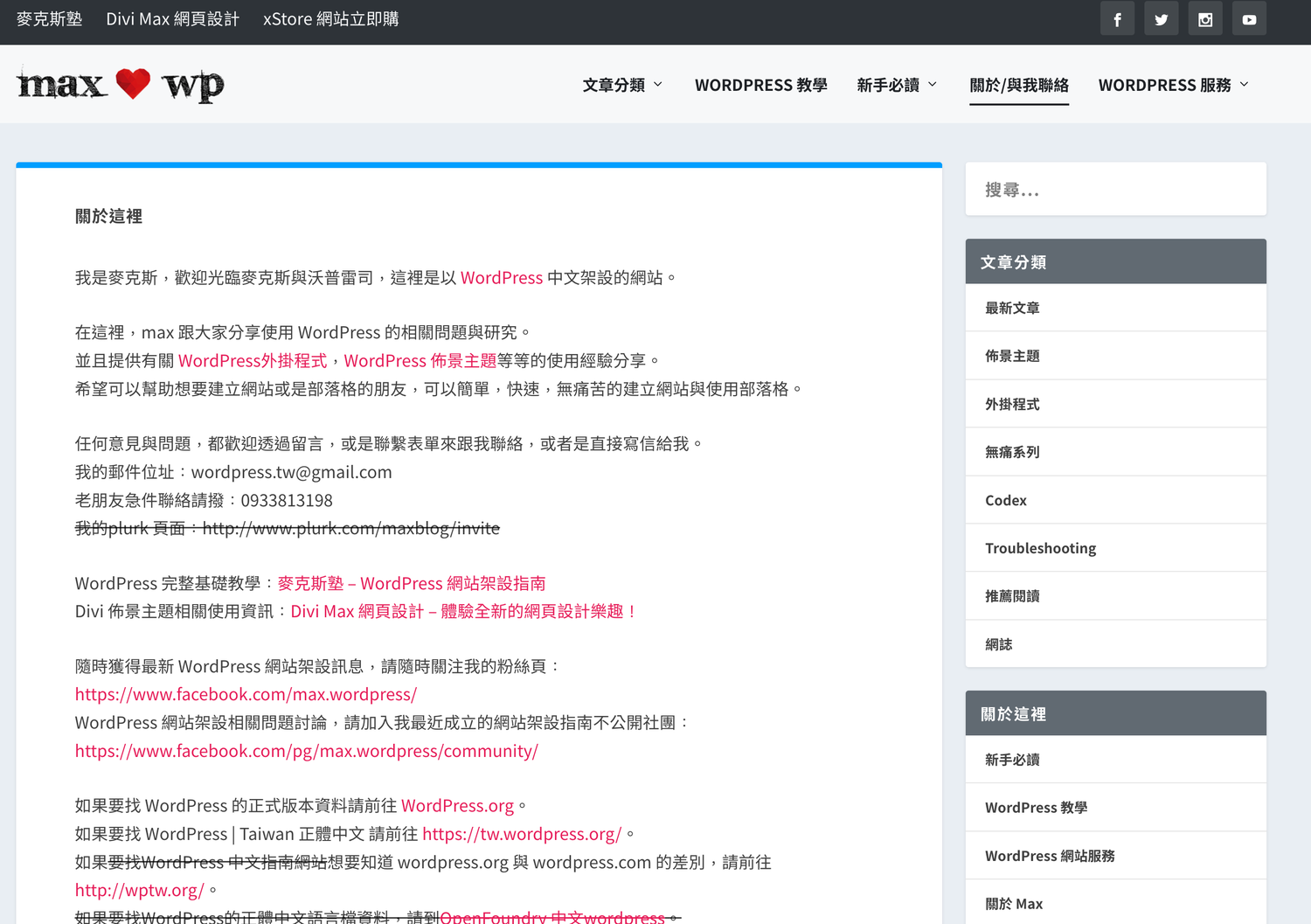Follow the WordPress link in intro sentence
Screen dimensions: 1311x924
pyautogui.click(x=502, y=278)
